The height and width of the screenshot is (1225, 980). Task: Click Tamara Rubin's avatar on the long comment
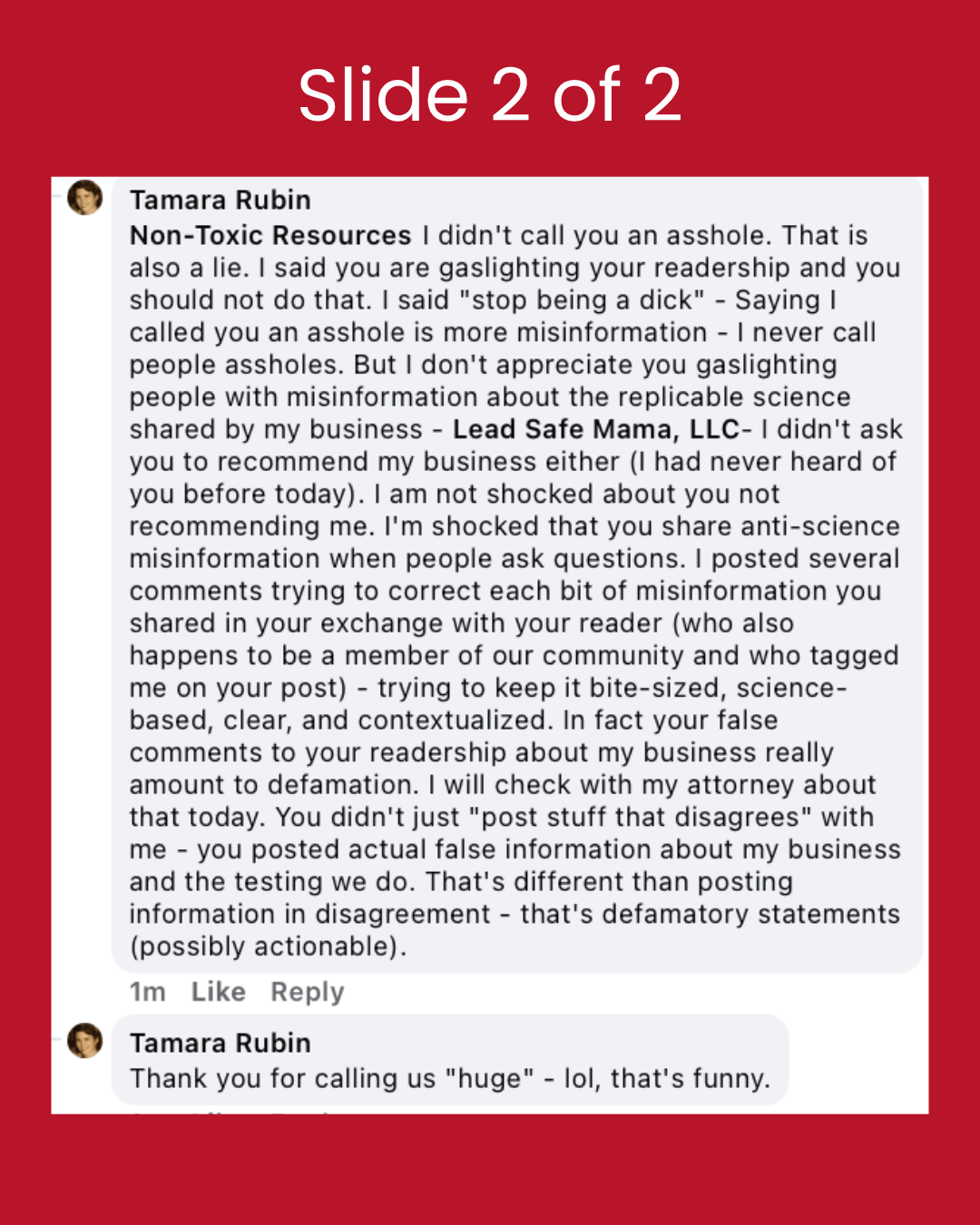coord(85,198)
